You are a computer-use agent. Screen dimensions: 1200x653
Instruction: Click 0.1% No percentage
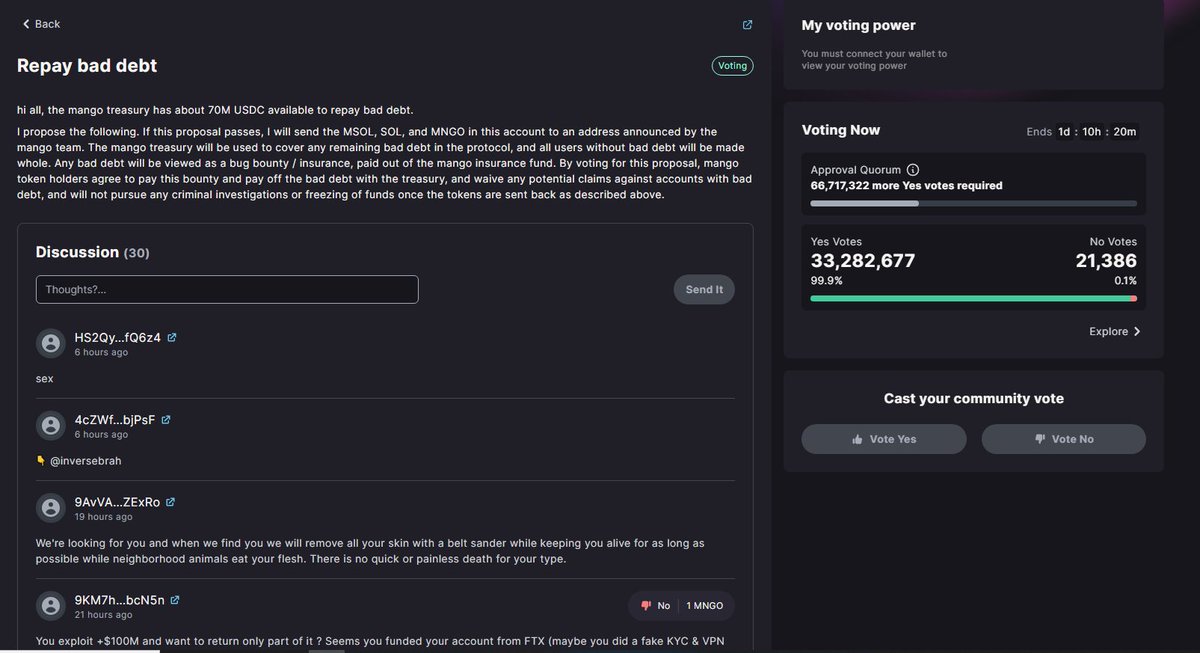coord(1126,281)
